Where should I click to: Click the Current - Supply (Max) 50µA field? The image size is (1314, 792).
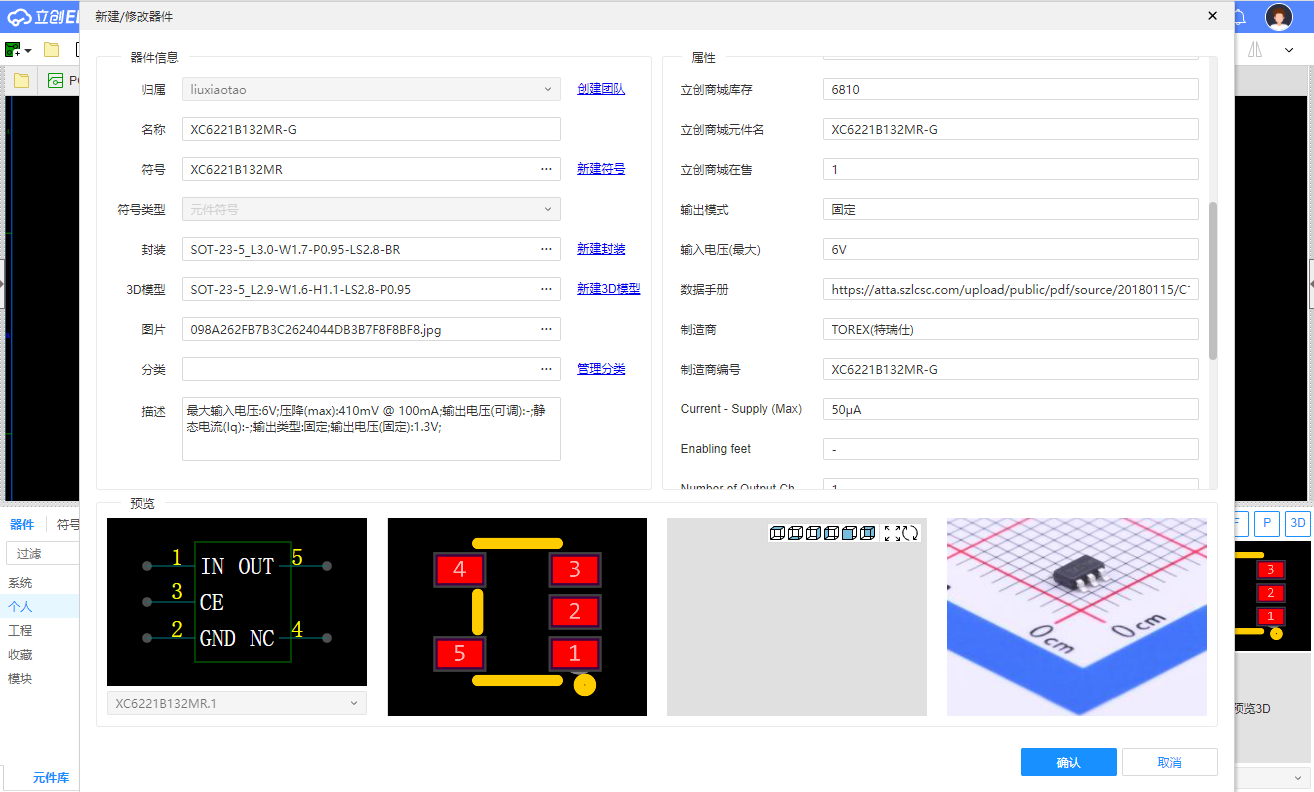(1010, 409)
